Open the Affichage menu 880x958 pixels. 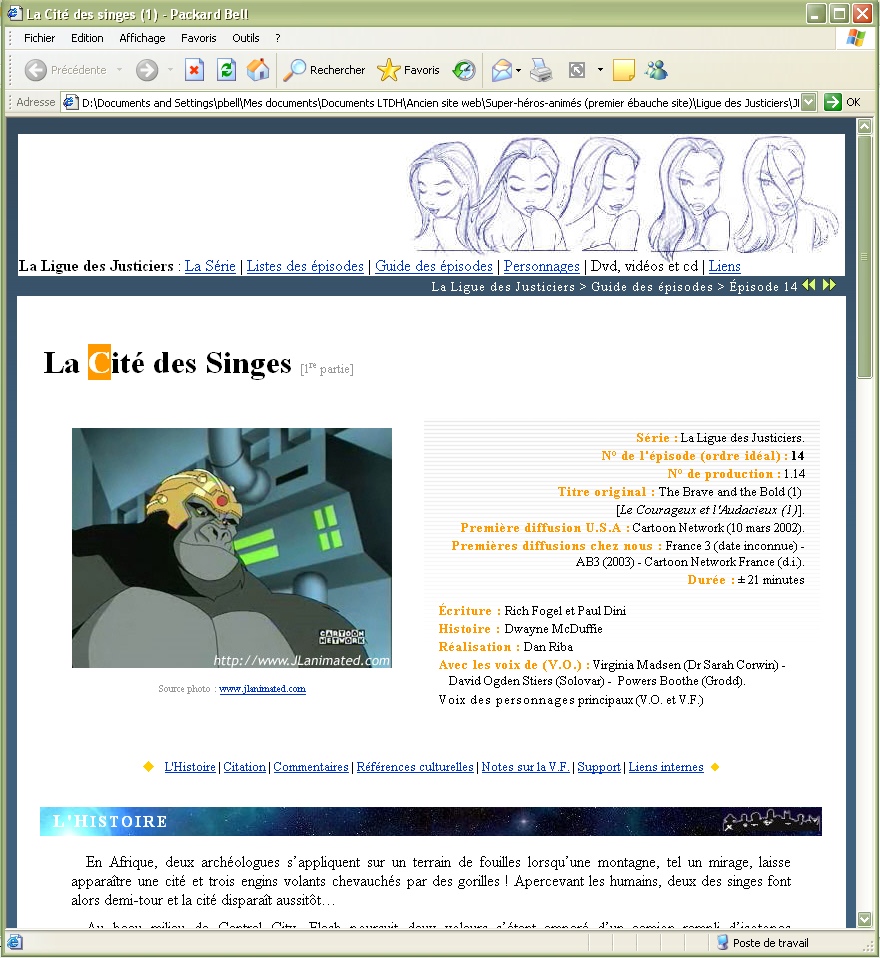point(142,38)
